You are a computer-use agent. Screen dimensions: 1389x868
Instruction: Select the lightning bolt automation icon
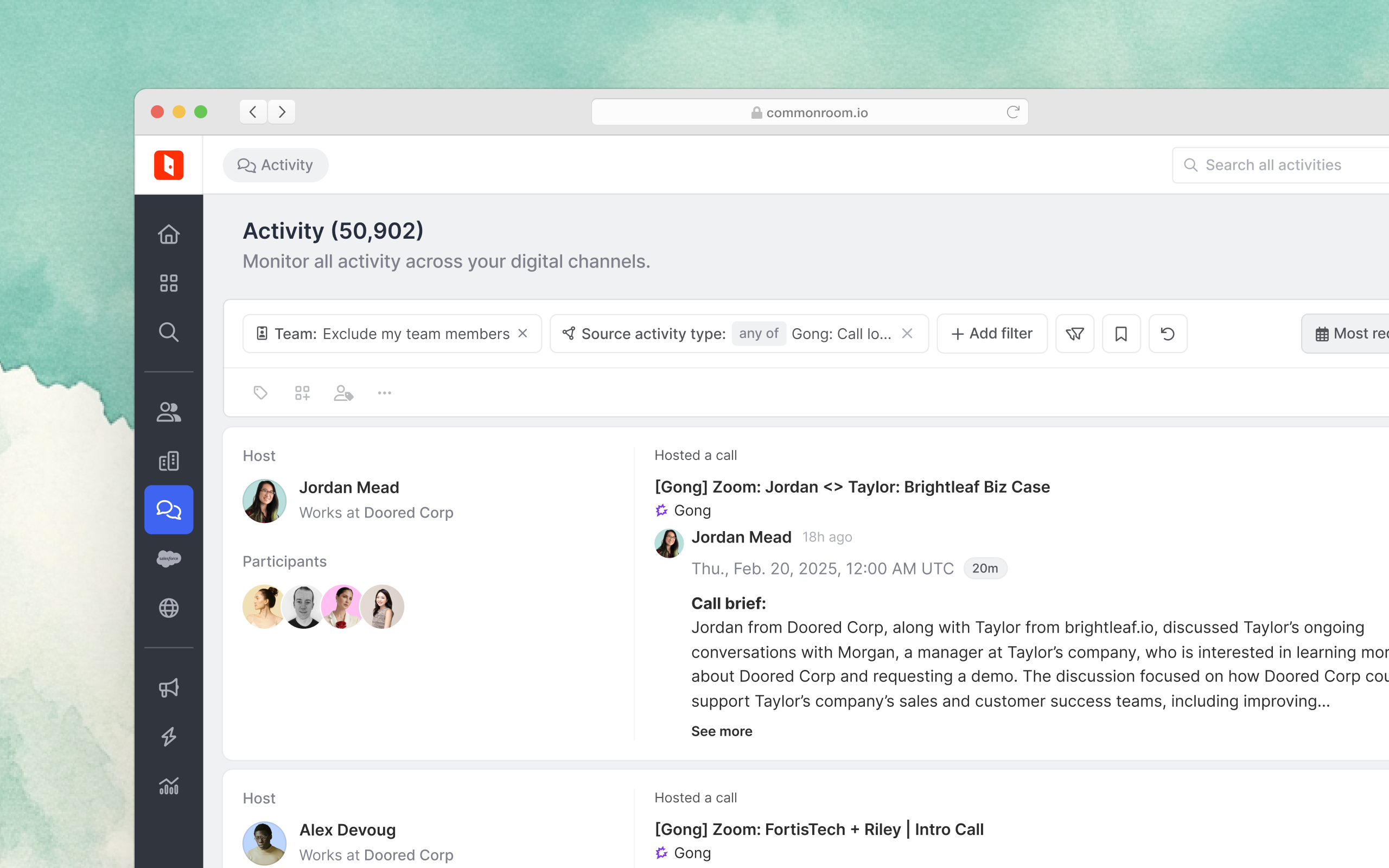(169, 736)
